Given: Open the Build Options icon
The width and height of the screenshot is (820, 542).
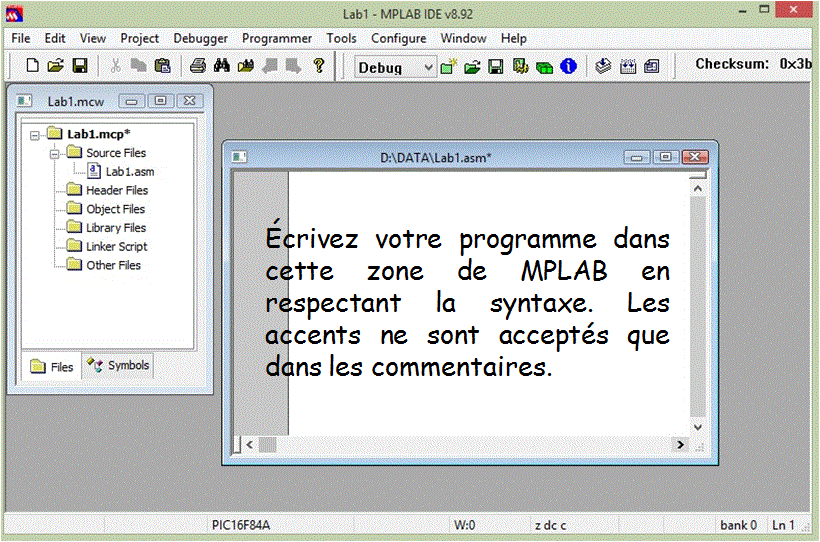Looking at the screenshot, I should (x=520, y=66).
